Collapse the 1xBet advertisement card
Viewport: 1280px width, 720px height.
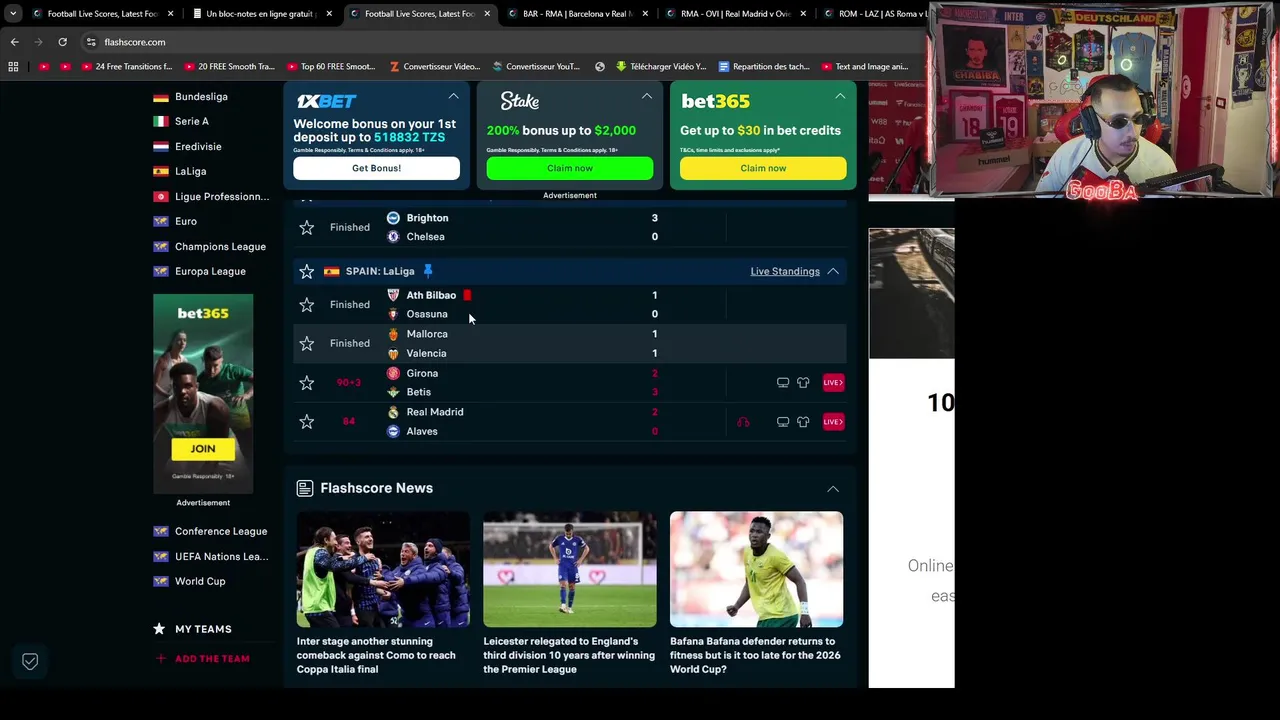coord(453,96)
